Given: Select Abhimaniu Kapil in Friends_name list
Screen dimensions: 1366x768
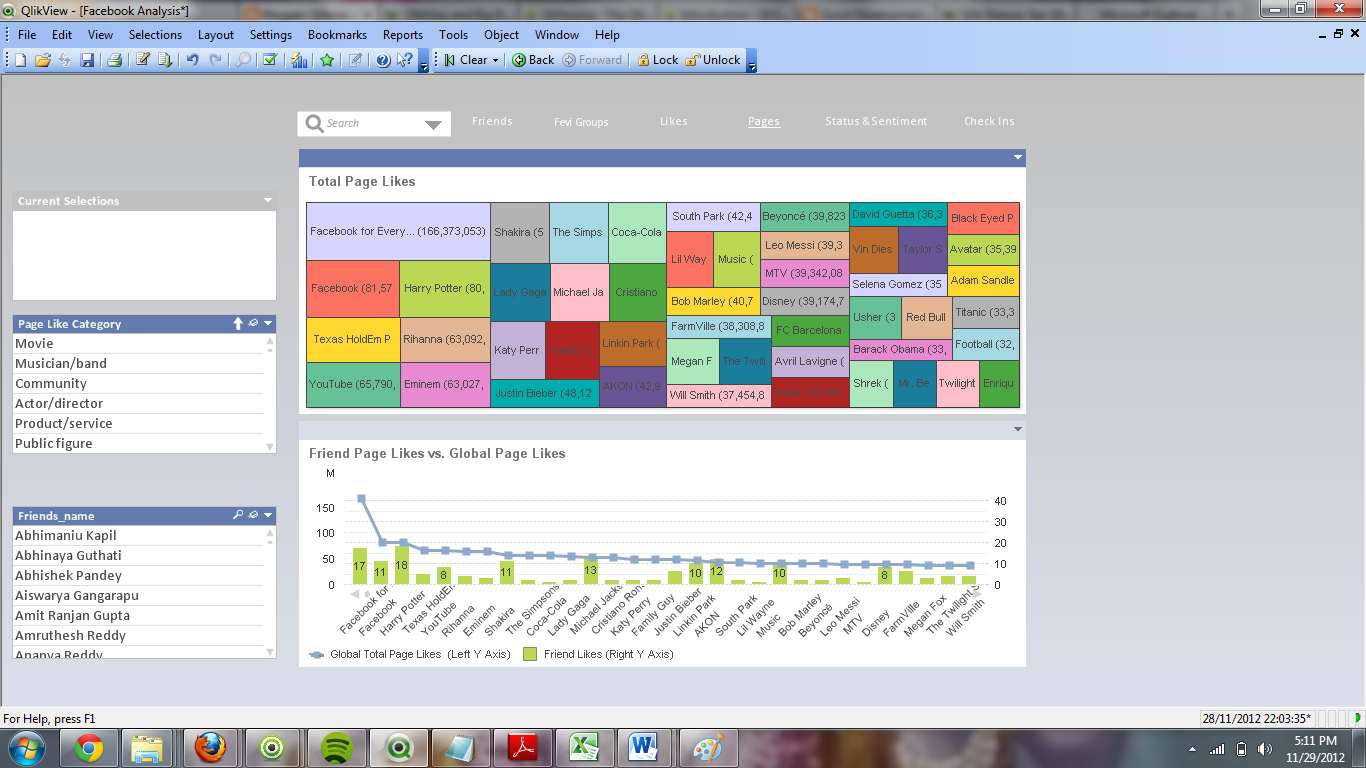Looking at the screenshot, I should [139, 535].
